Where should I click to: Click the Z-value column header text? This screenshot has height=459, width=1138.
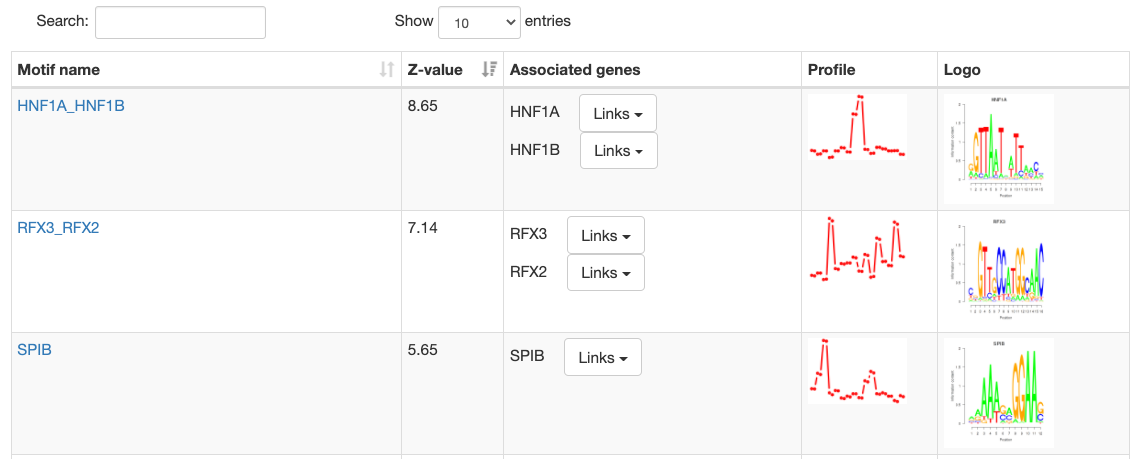coord(435,70)
